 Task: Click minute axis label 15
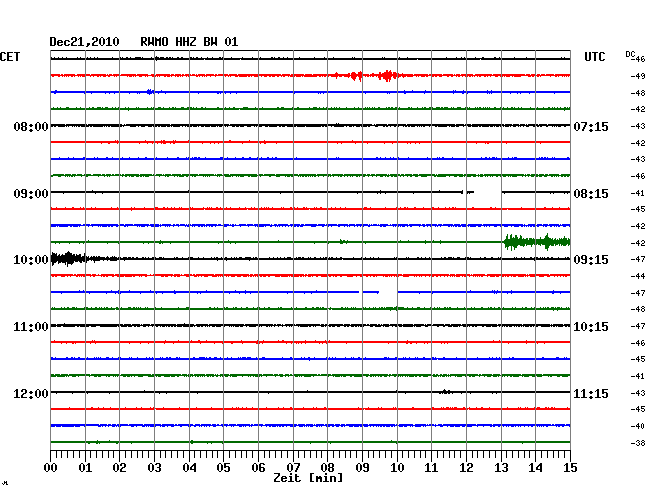[570, 468]
